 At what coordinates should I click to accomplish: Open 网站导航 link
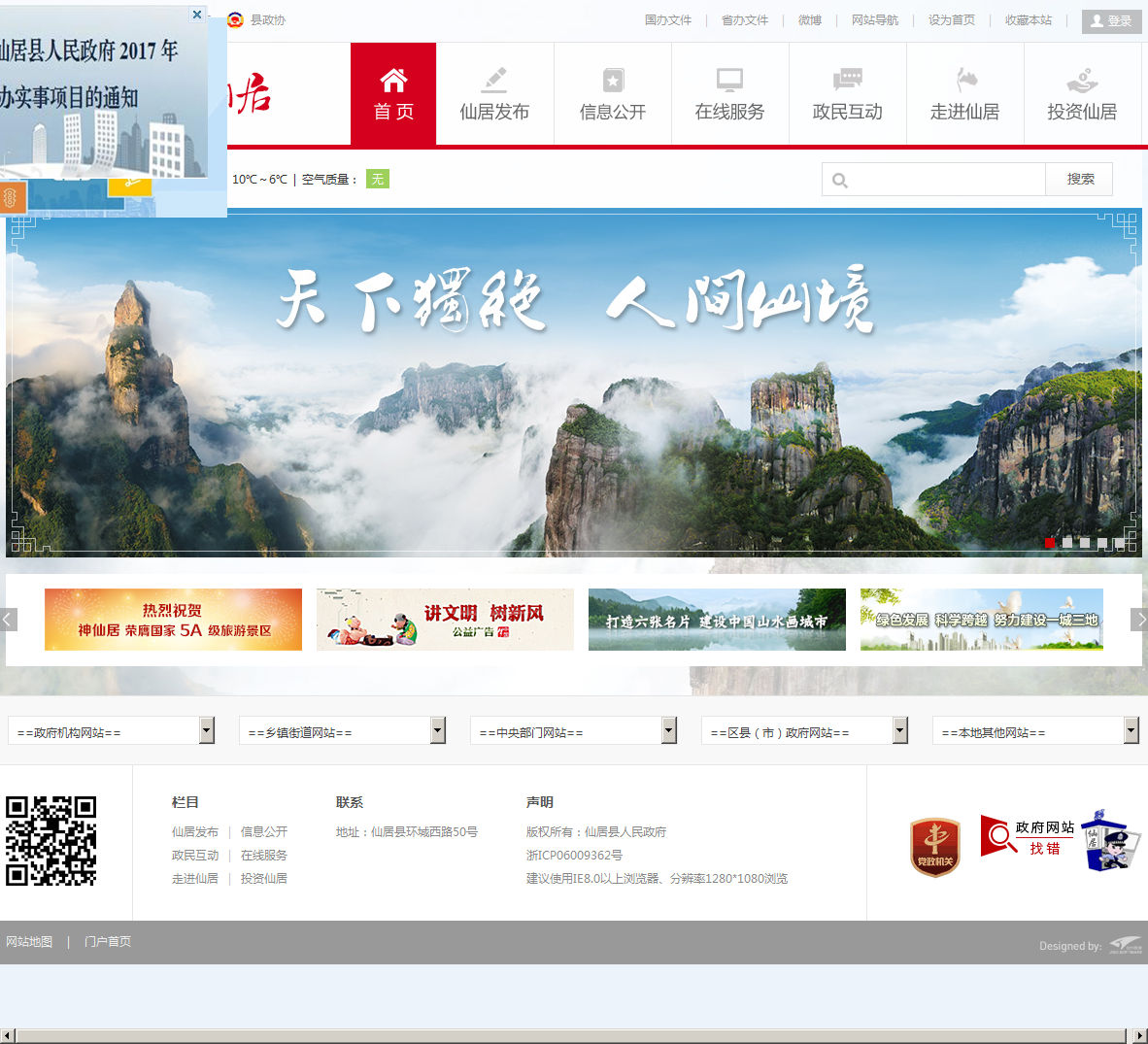coord(875,20)
